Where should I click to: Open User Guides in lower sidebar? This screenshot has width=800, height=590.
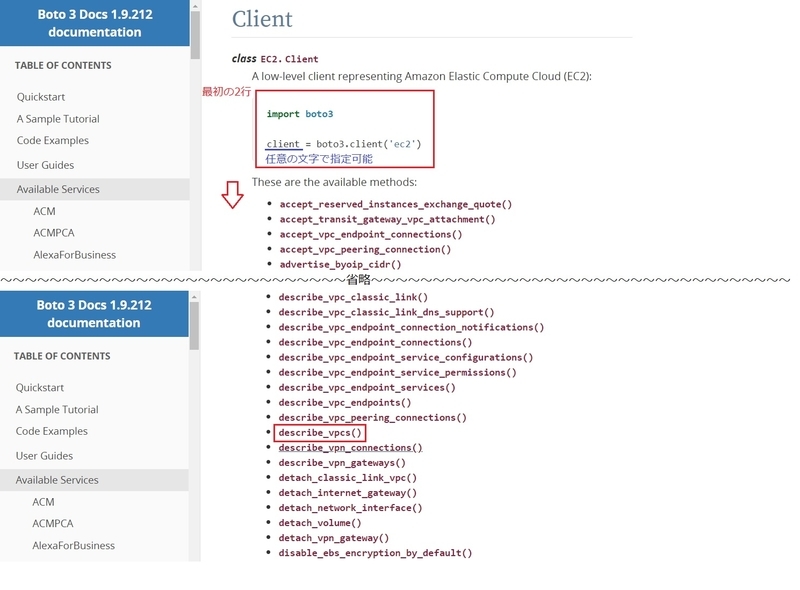point(44,456)
